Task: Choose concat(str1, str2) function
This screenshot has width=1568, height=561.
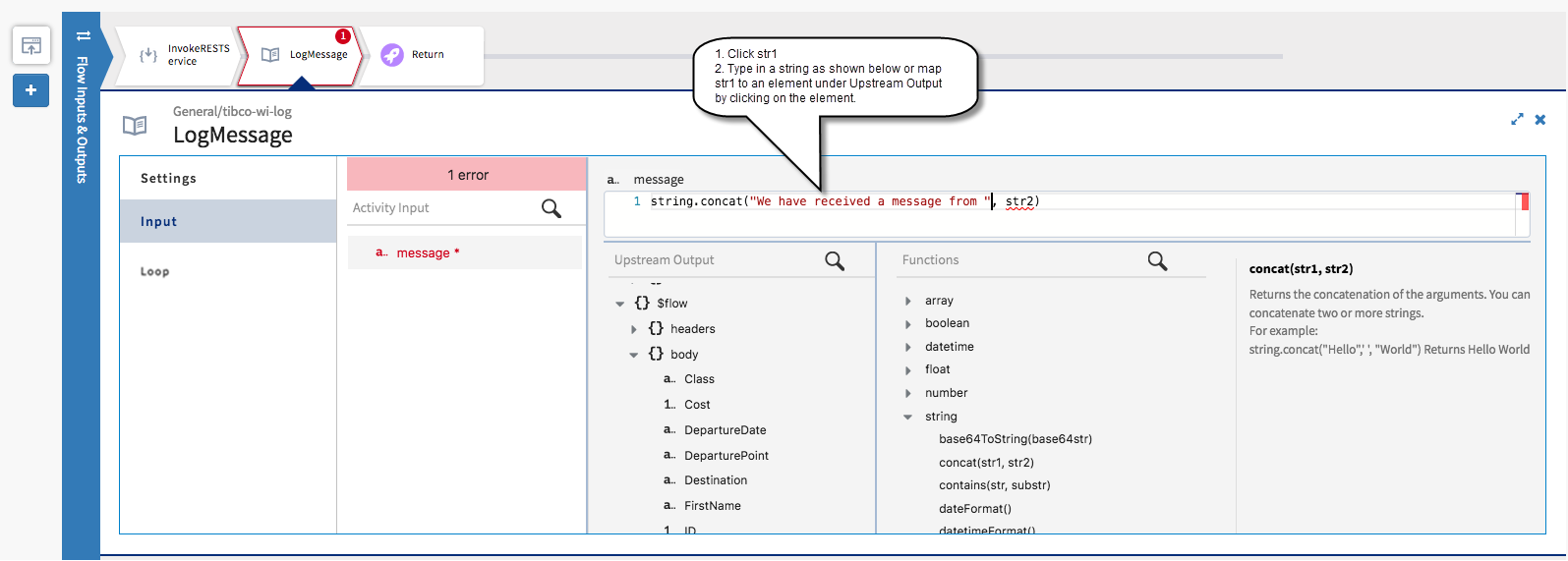Action: pyautogui.click(x=986, y=462)
